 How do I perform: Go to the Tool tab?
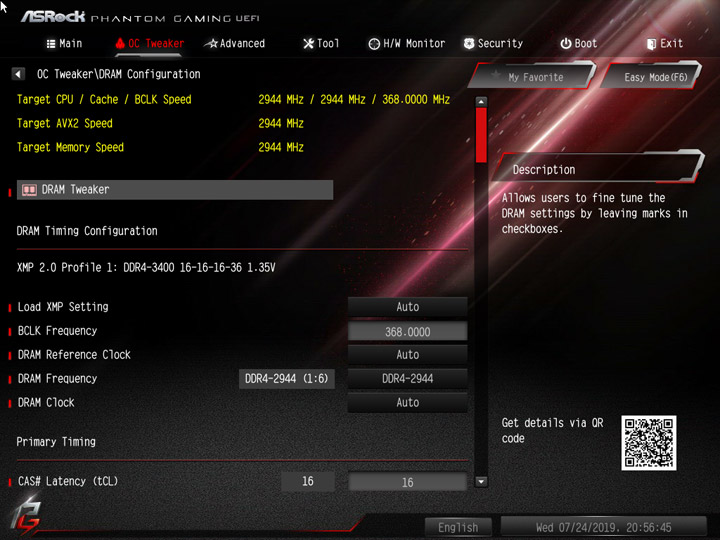(x=321, y=44)
